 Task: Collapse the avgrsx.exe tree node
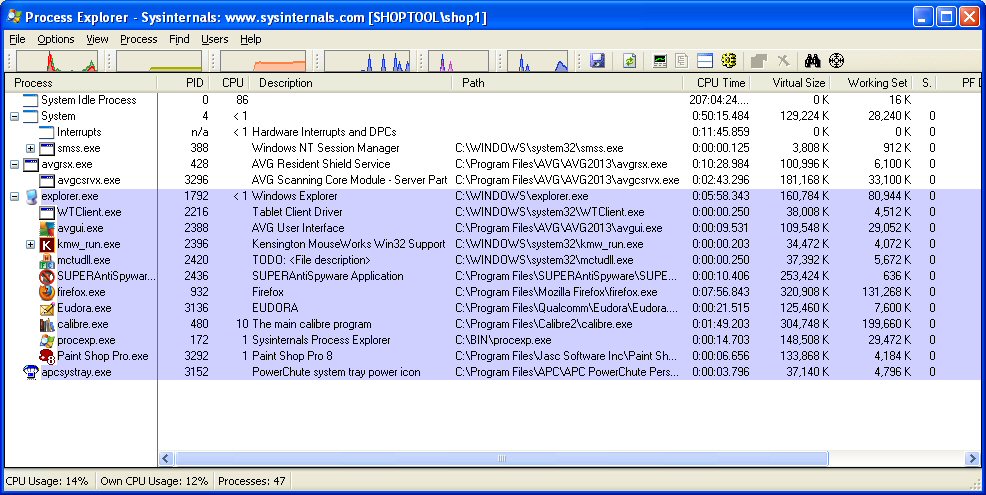(x=14, y=164)
